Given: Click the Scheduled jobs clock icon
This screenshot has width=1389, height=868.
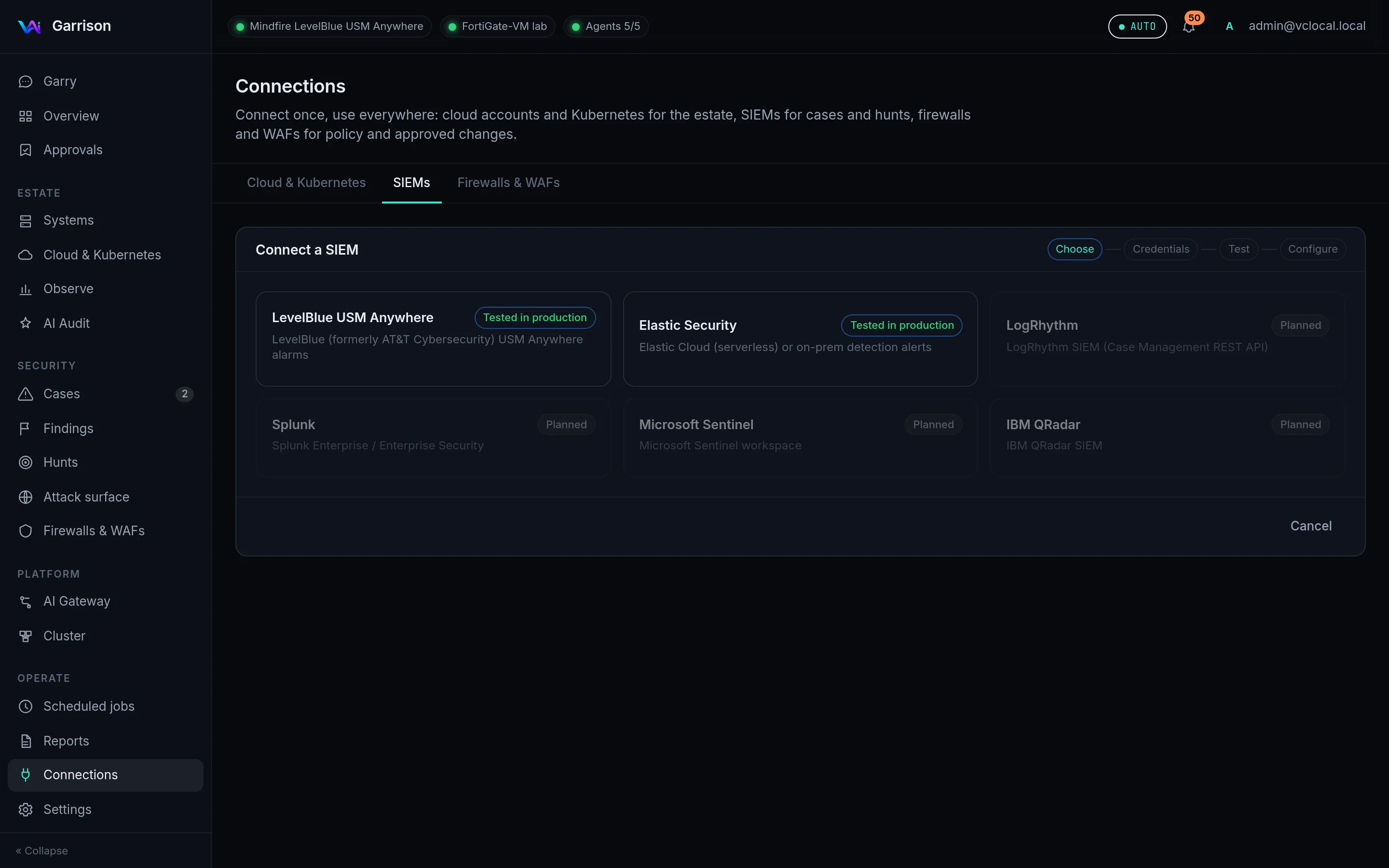Looking at the screenshot, I should pyautogui.click(x=25, y=706).
